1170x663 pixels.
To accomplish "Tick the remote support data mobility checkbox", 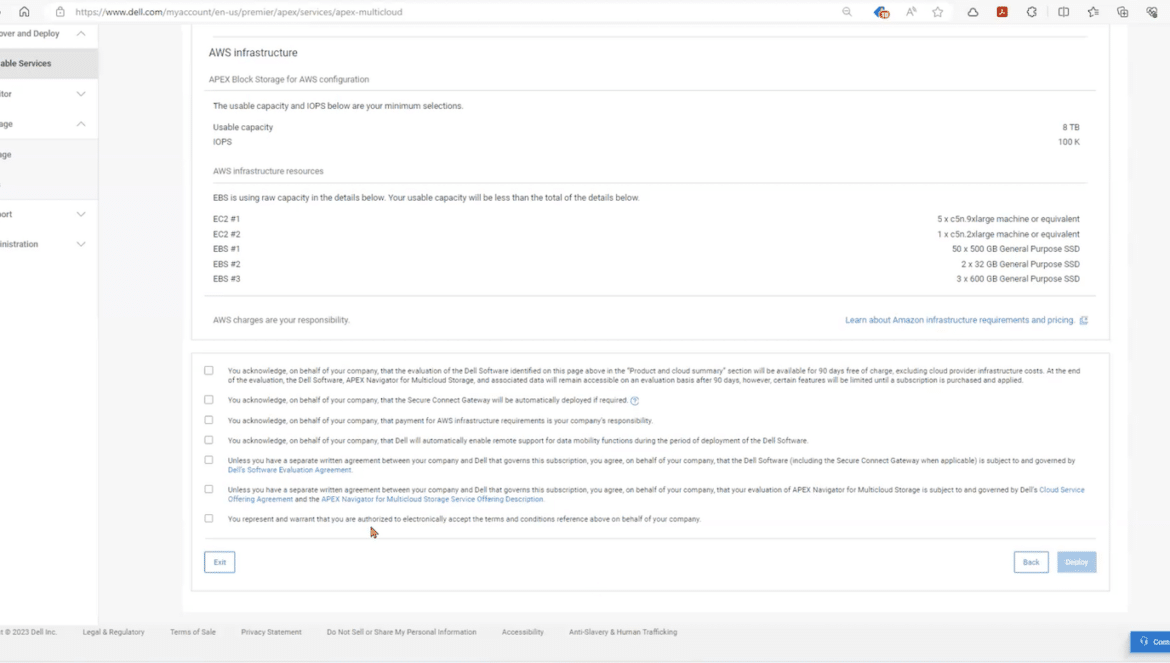I will click(209, 440).
